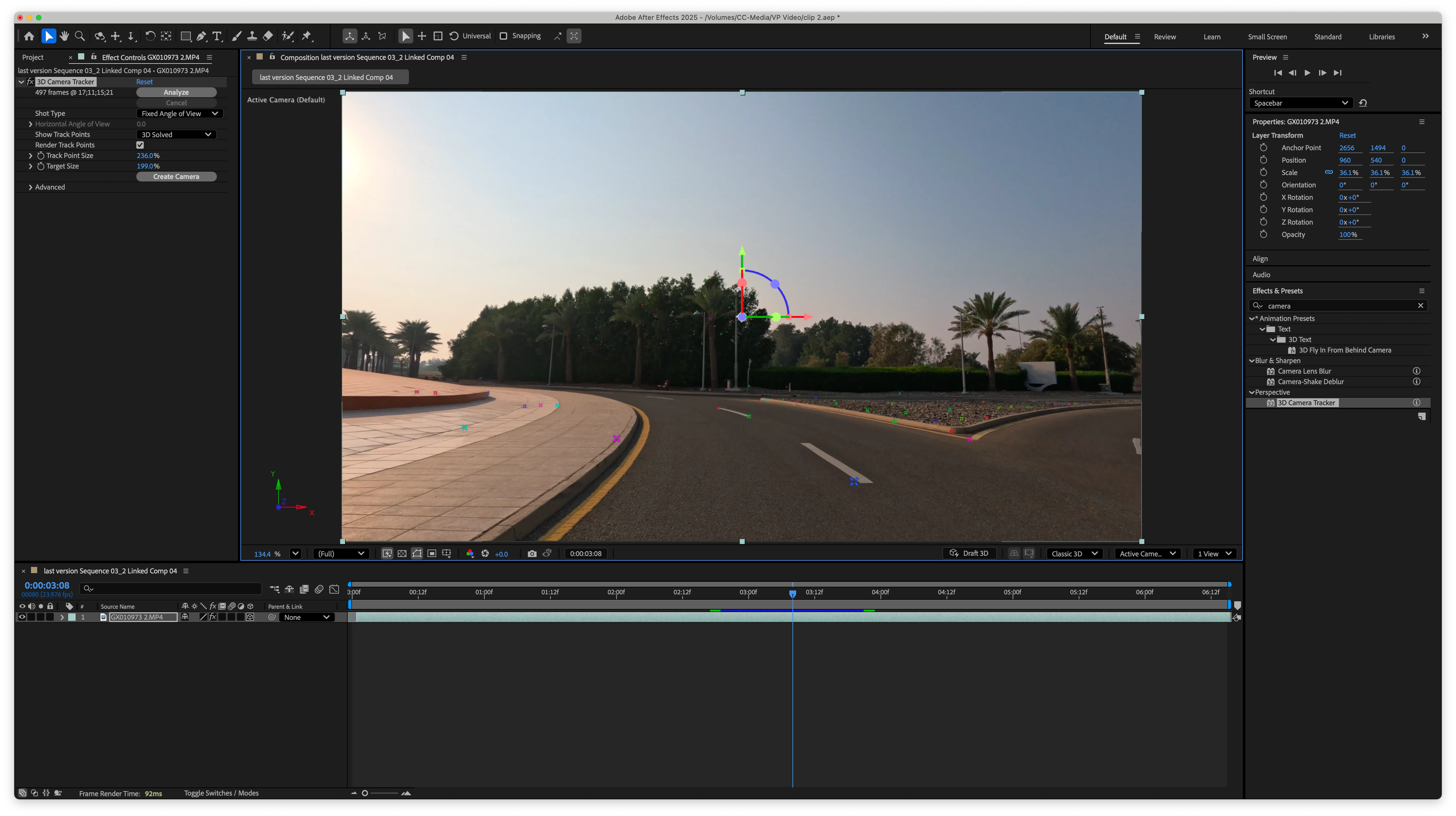Click the timeline zoom slider handle
The height and width of the screenshot is (816, 1456).
tap(365, 793)
